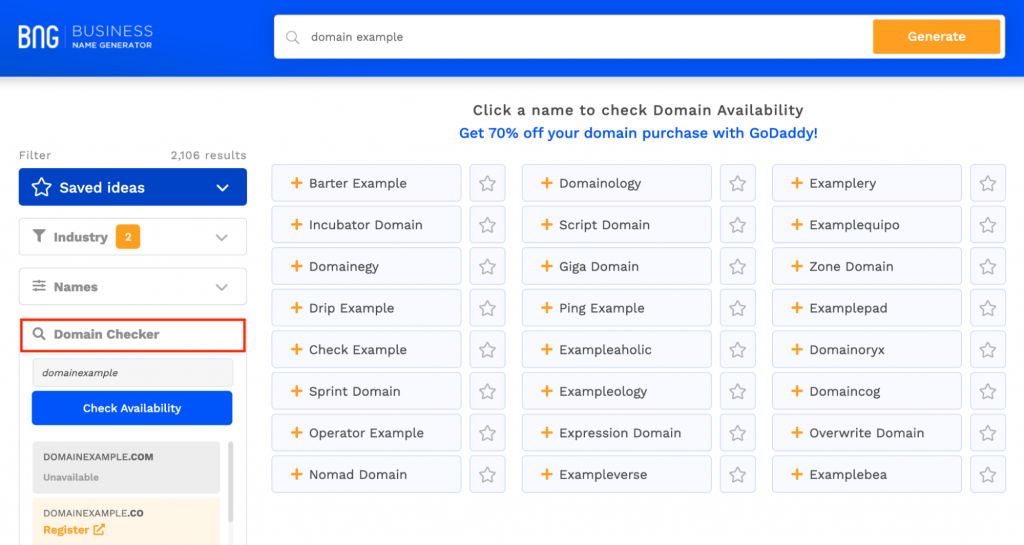Click the domainexample input field
Image resolution: width=1024 pixels, height=545 pixels.
coord(133,373)
